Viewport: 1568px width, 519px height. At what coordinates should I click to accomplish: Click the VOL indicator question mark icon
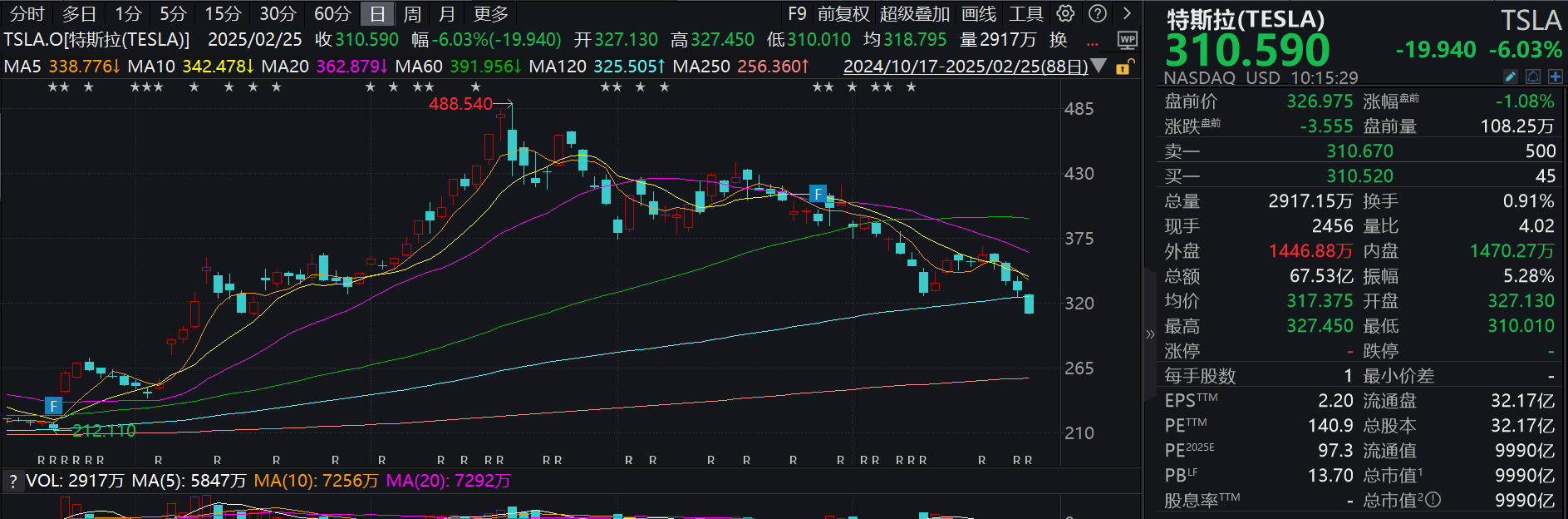(x=12, y=482)
